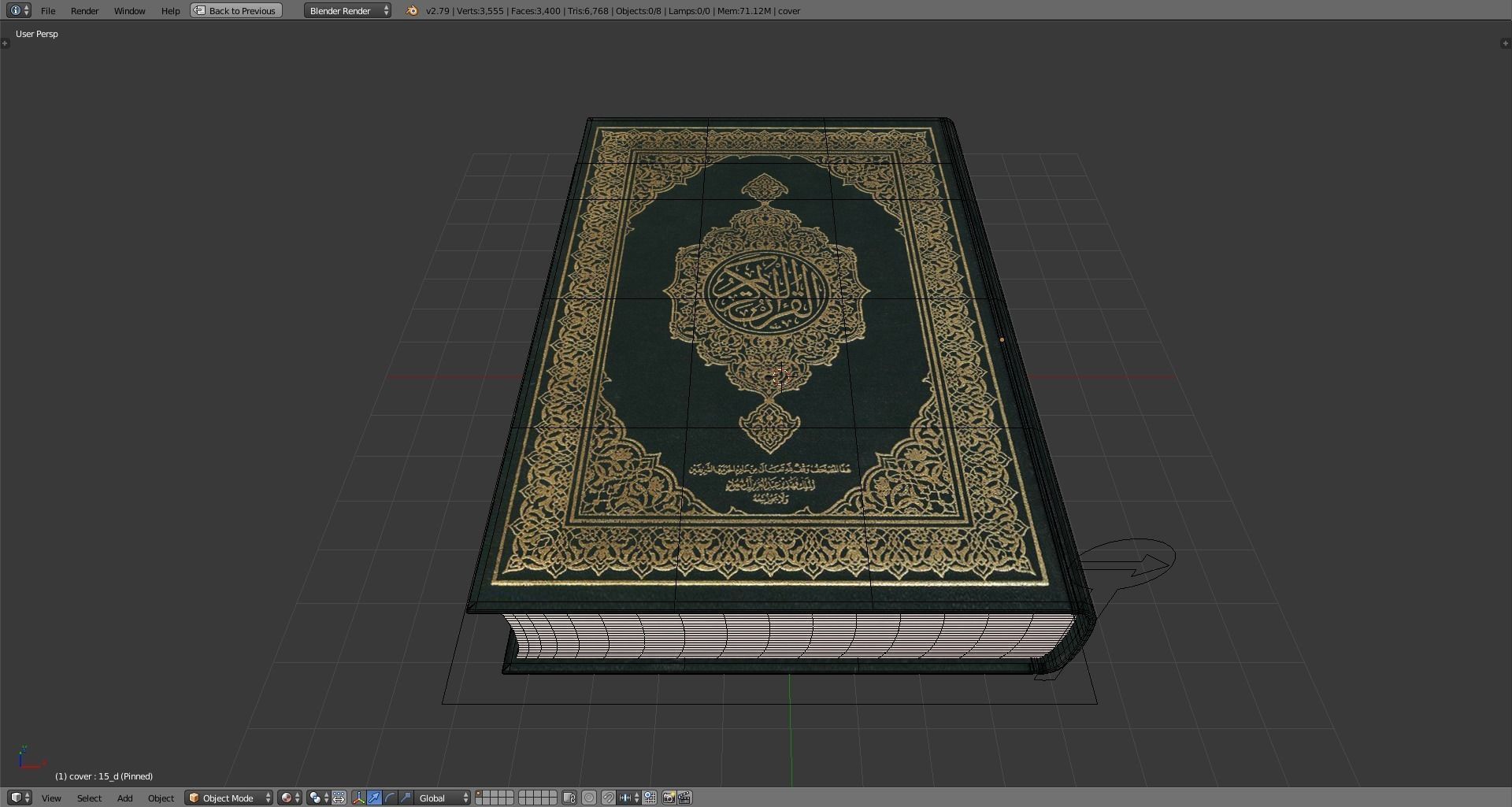Toggle proportional editing mode
1512x807 pixels.
[588, 798]
